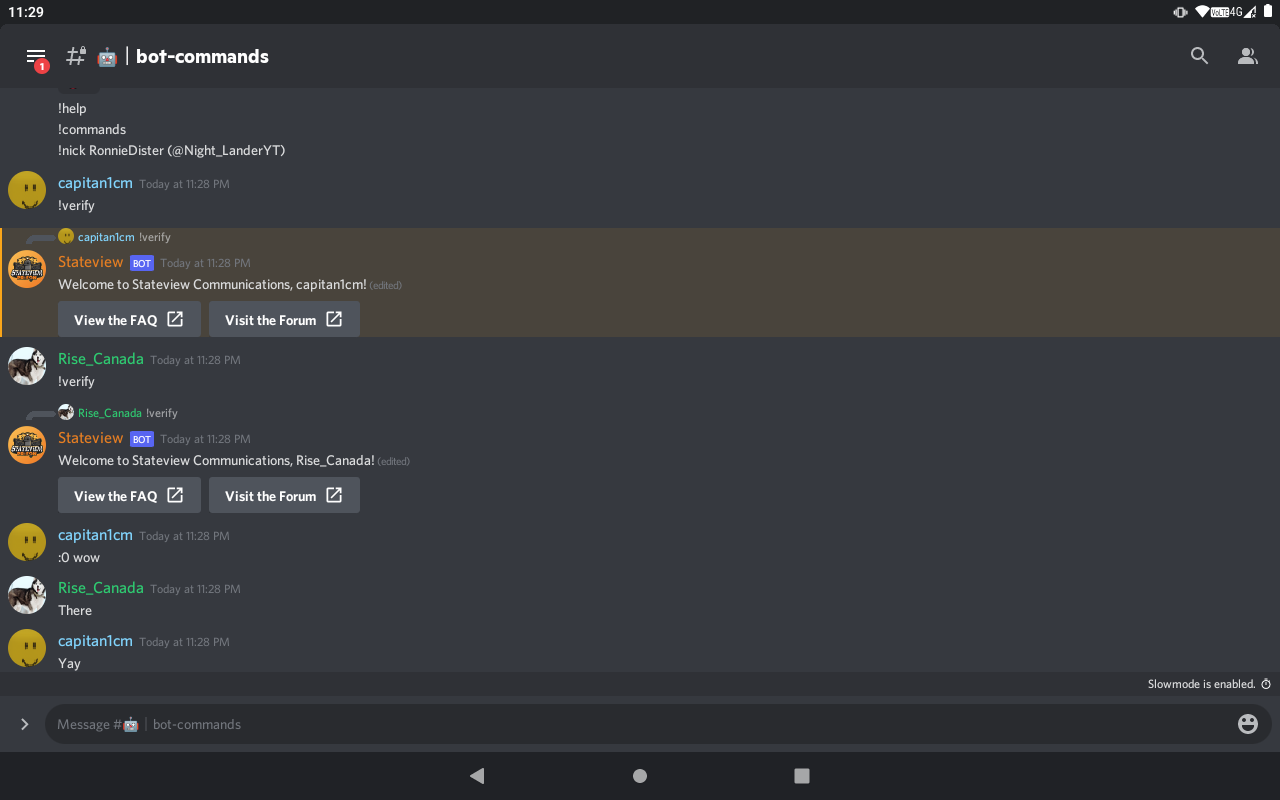Show the member list
The width and height of the screenshot is (1280, 800).
[x=1247, y=56]
